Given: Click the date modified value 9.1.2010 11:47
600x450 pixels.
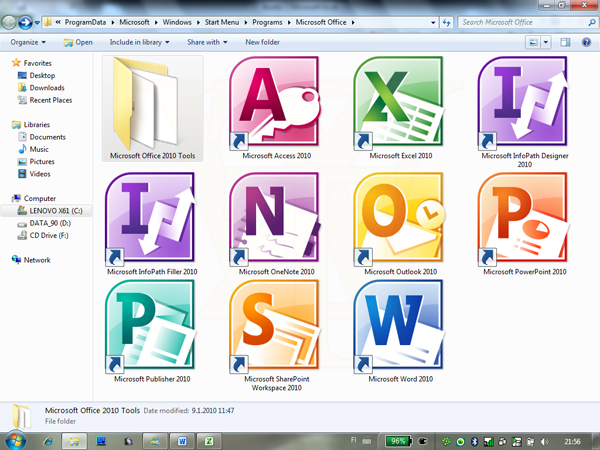Looking at the screenshot, I should tap(213, 410).
